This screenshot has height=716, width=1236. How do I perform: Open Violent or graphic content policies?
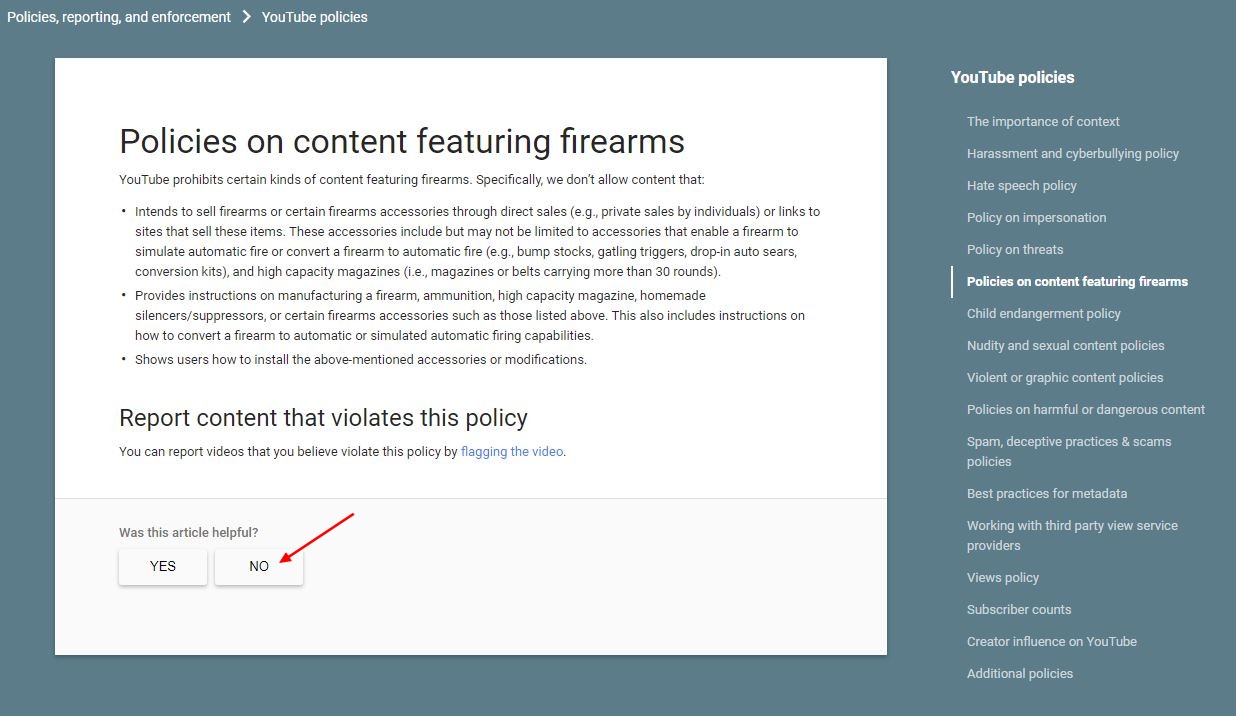tap(1065, 378)
